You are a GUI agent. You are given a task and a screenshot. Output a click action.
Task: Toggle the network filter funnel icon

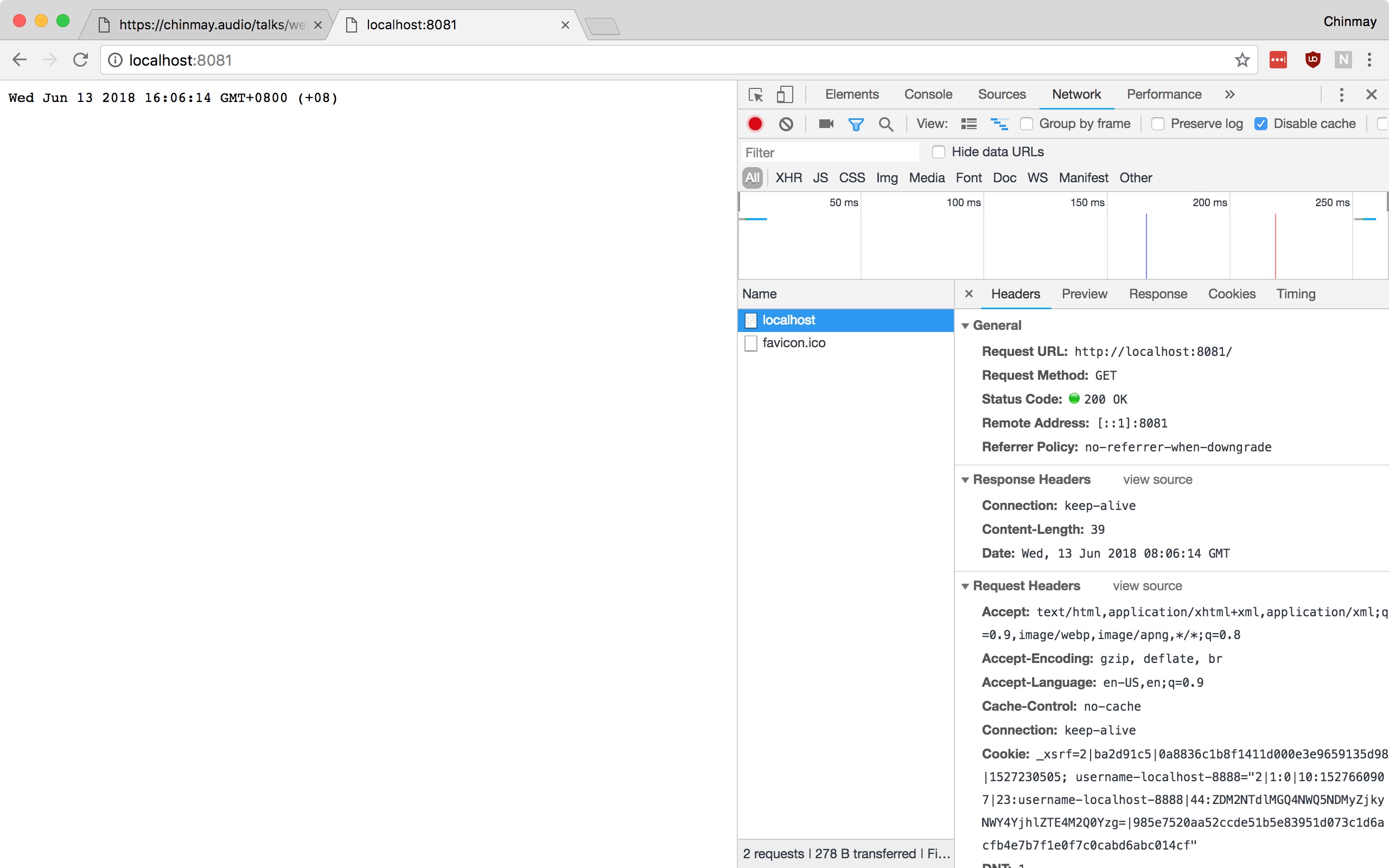(x=855, y=124)
